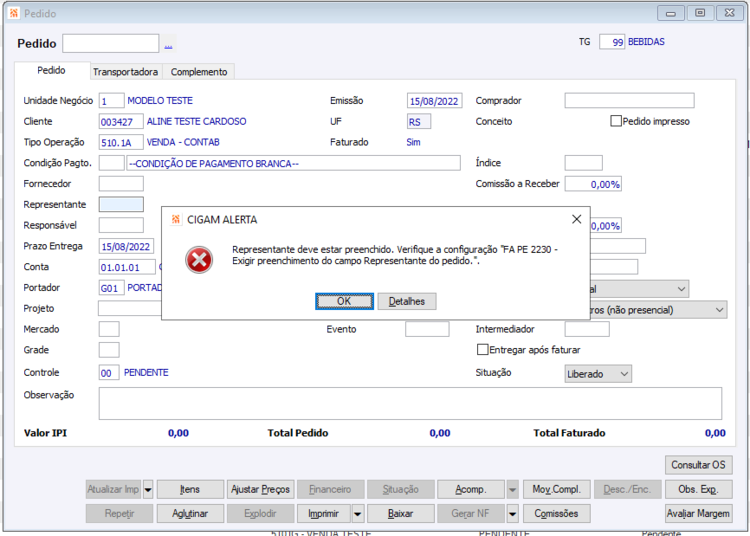Click OK in the CIGAM alert

pyautogui.click(x=344, y=301)
